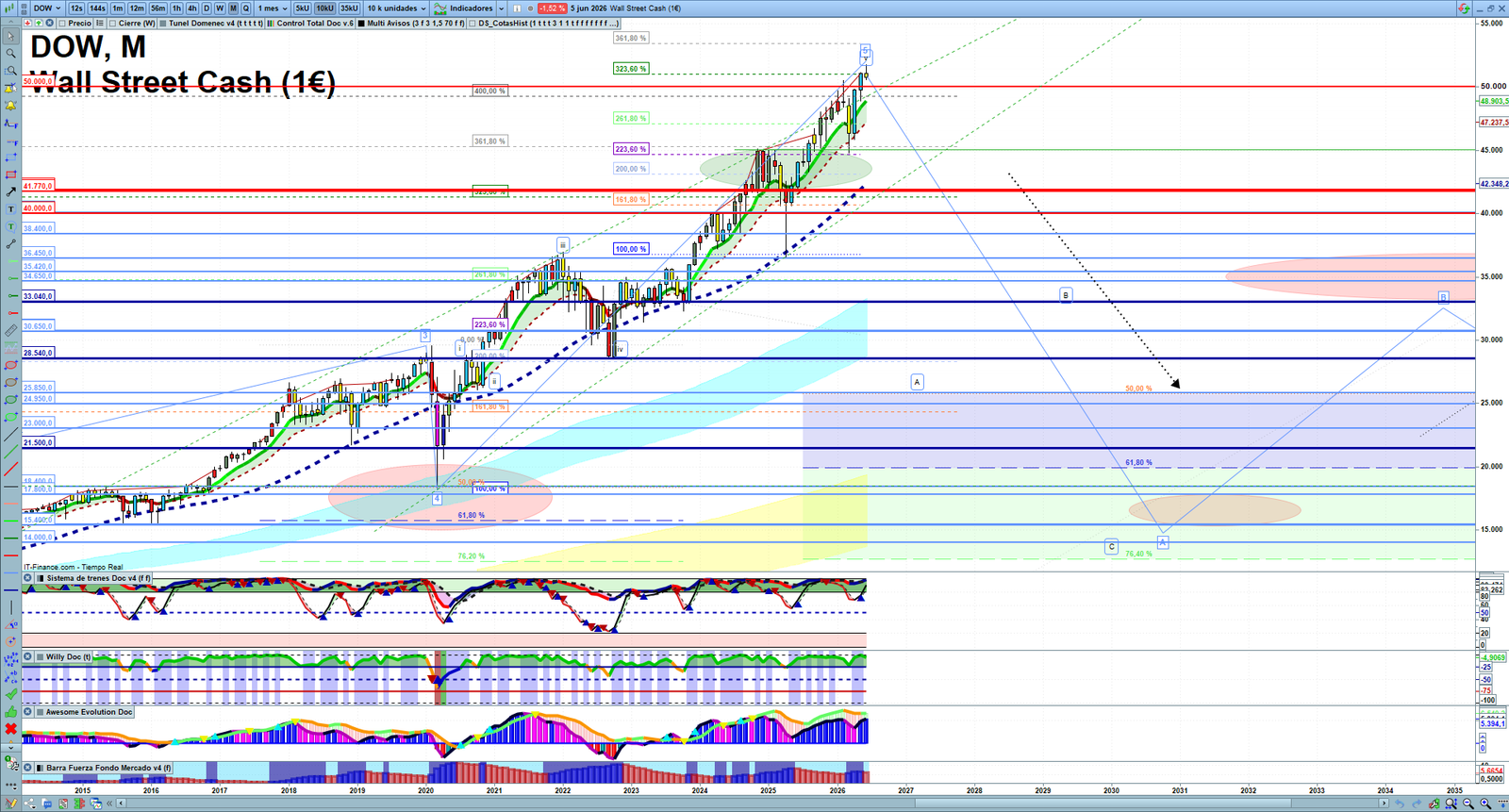The height and width of the screenshot is (812, 1509).
Task: Open the DOW instrument dropdown
Action: (47, 8)
